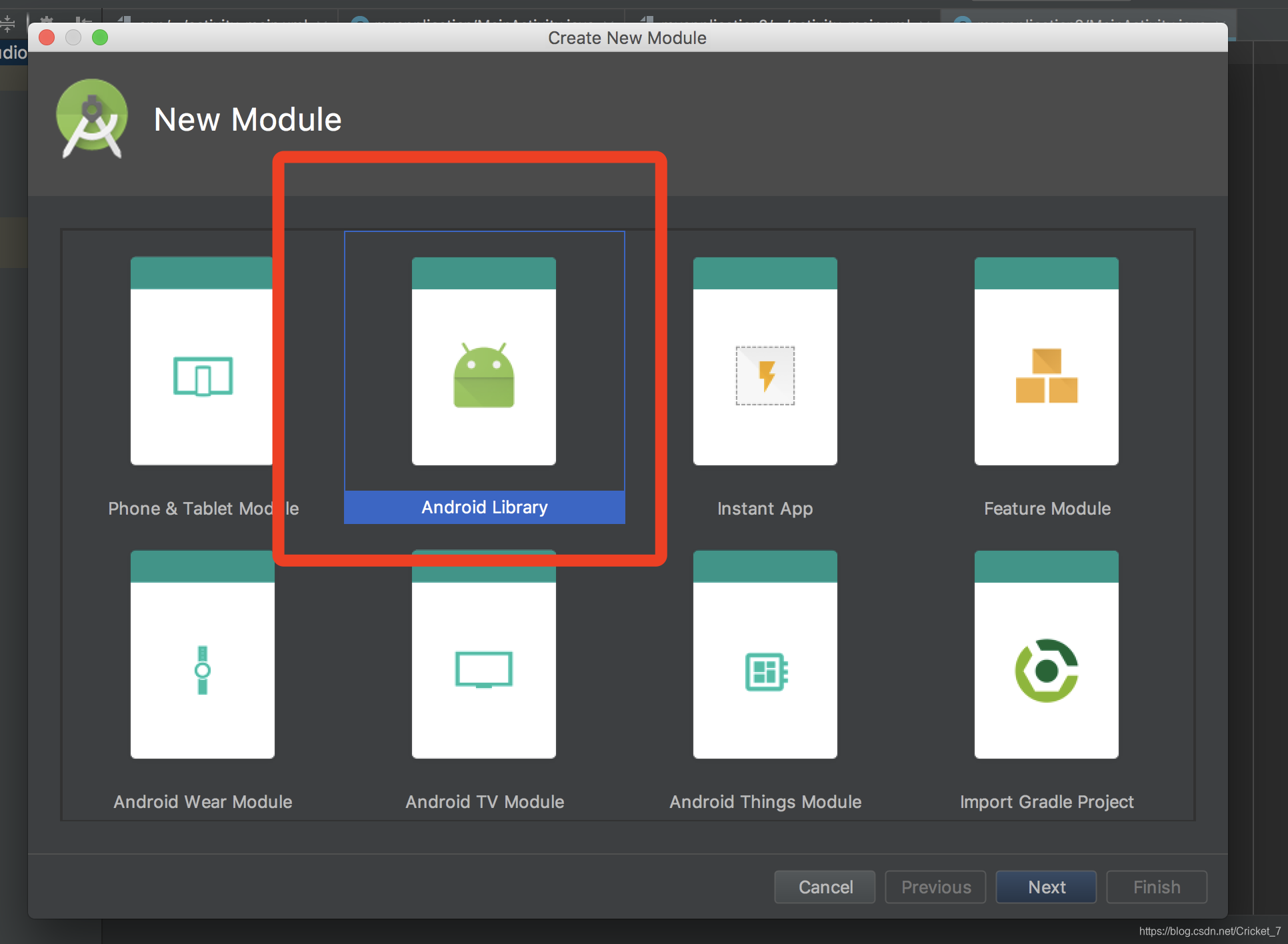The height and width of the screenshot is (944, 1288).
Task: Click the Import Gradle Project label
Action: pyautogui.click(x=1047, y=802)
